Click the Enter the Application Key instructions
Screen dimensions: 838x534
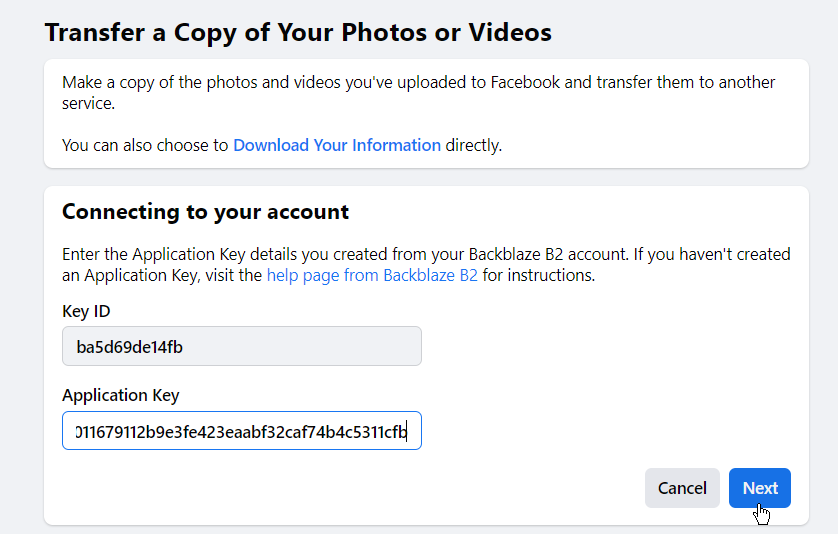pyautogui.click(x=426, y=265)
